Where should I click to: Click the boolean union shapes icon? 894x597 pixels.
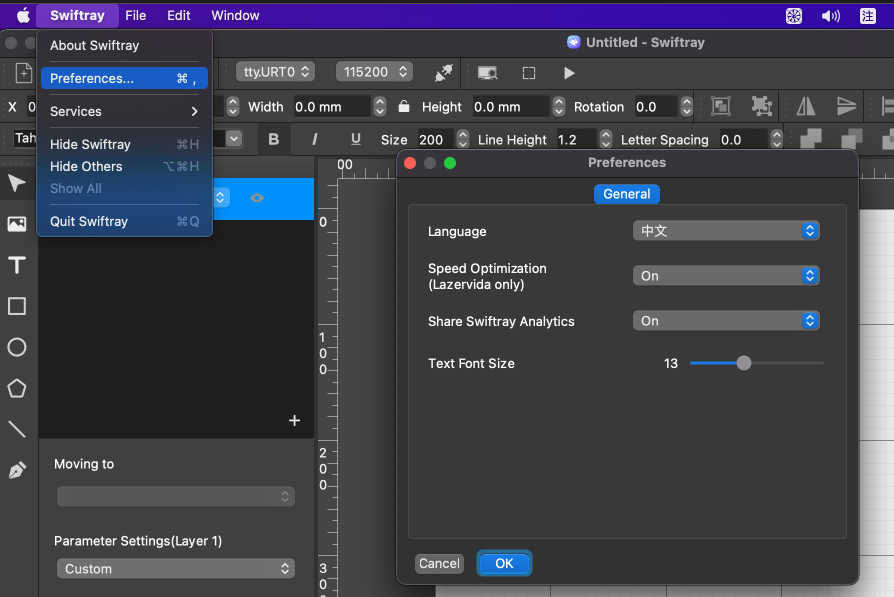pyautogui.click(x=811, y=139)
